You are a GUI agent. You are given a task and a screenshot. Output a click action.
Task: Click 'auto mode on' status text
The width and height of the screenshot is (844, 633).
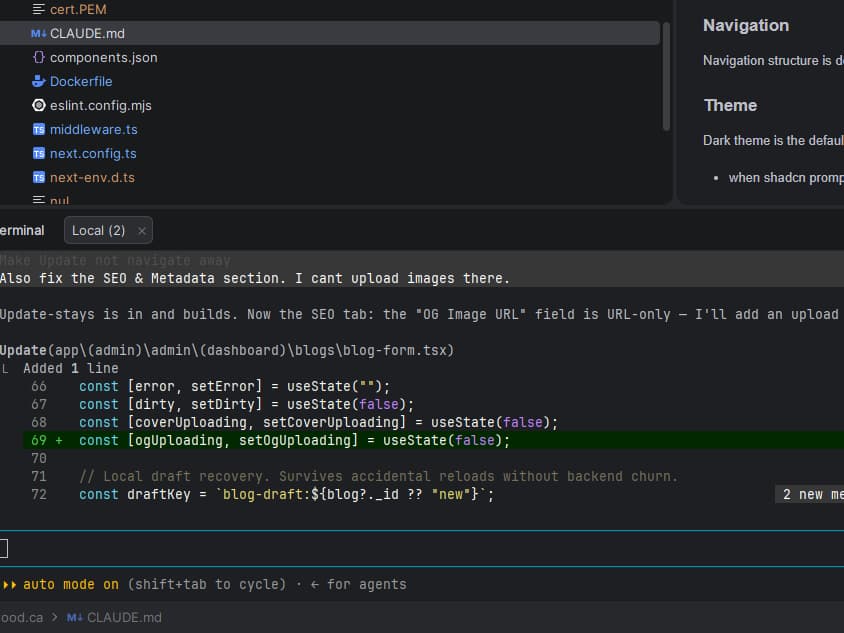tap(71, 584)
